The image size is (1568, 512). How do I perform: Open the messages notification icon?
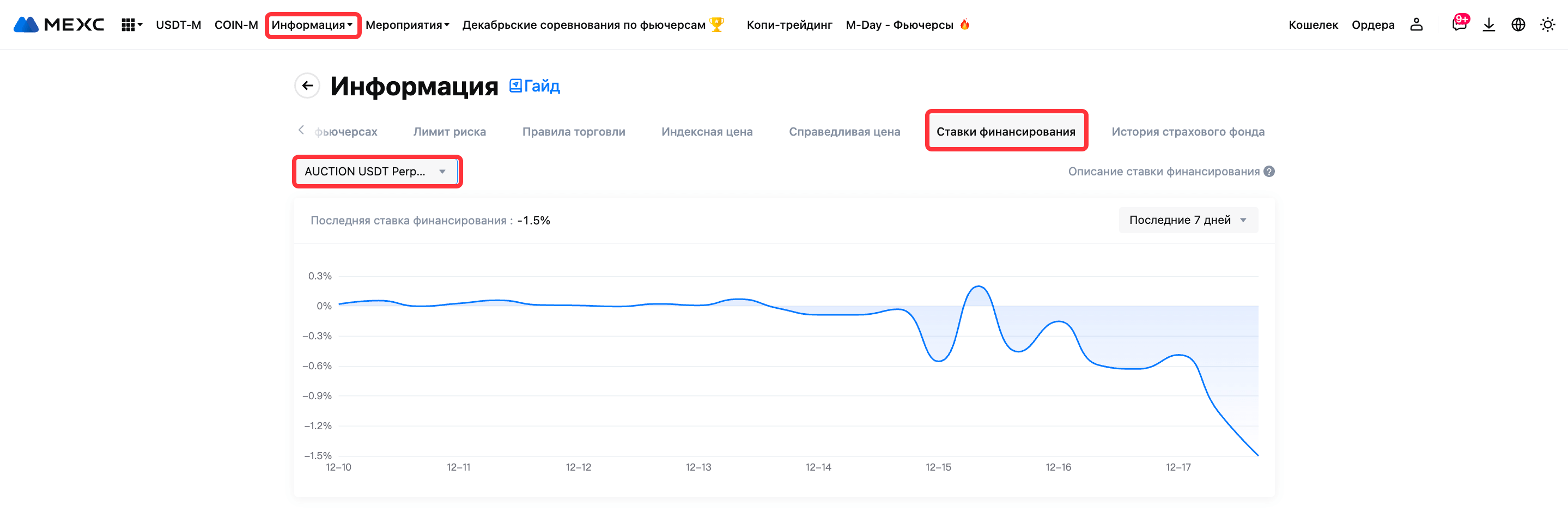(x=1458, y=25)
